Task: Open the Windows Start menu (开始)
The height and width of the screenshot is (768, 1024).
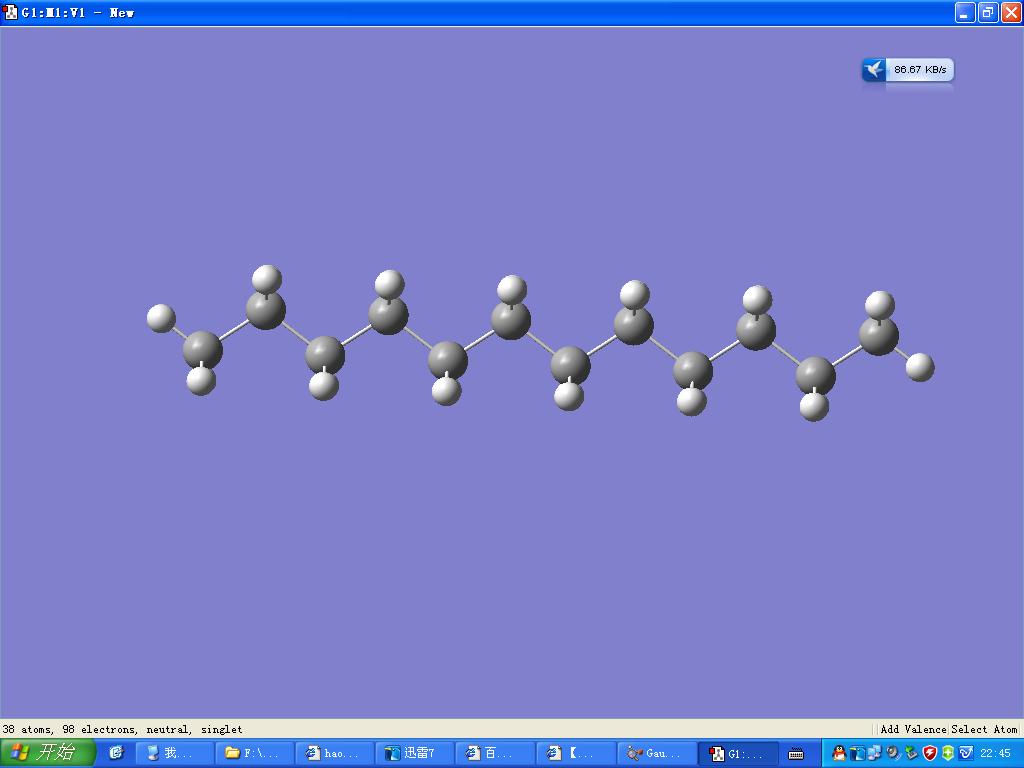Action: (x=48, y=753)
